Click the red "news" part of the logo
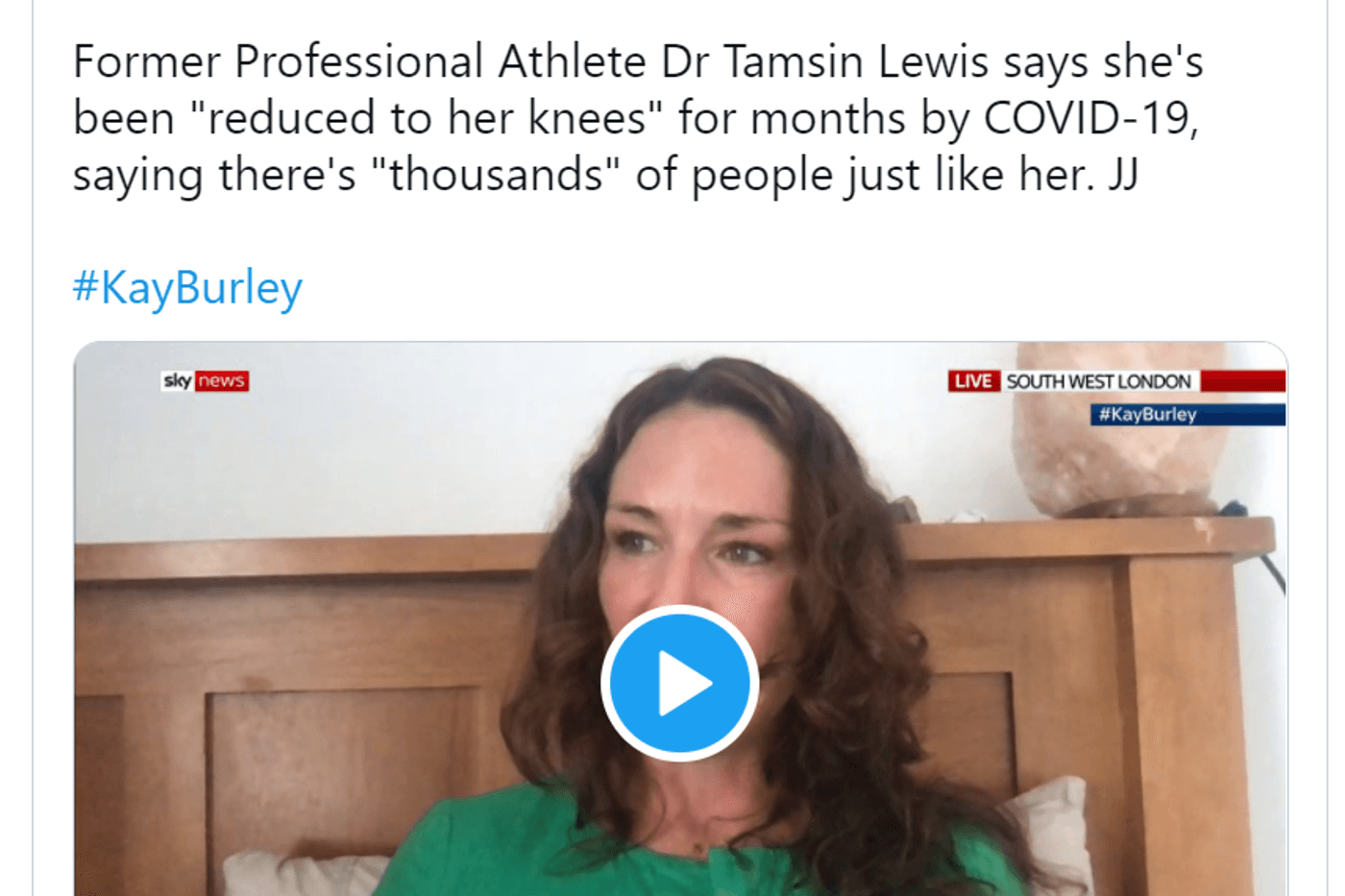The width and height of the screenshot is (1345, 896). pyautogui.click(x=221, y=381)
